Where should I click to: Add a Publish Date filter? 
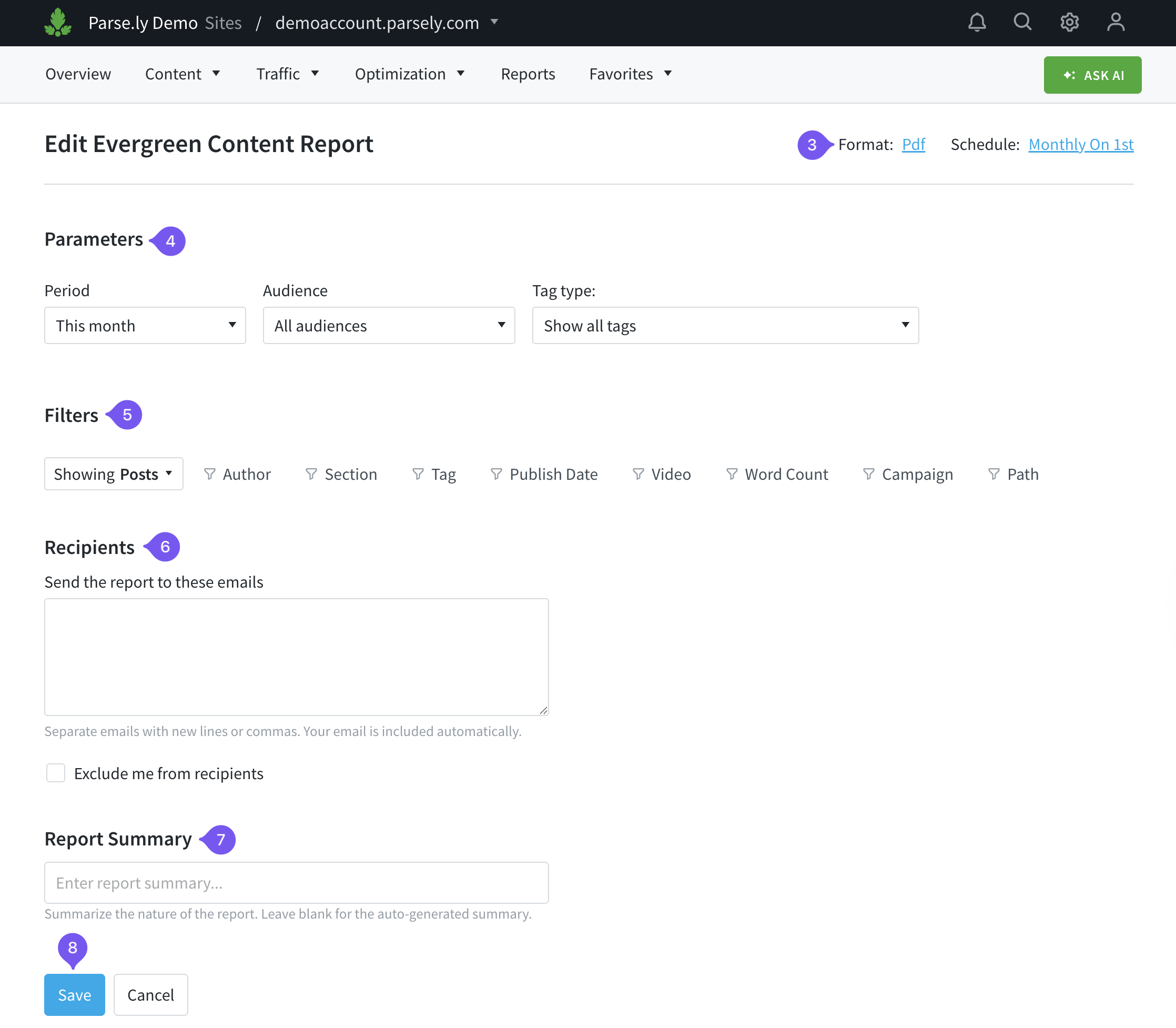click(x=544, y=475)
